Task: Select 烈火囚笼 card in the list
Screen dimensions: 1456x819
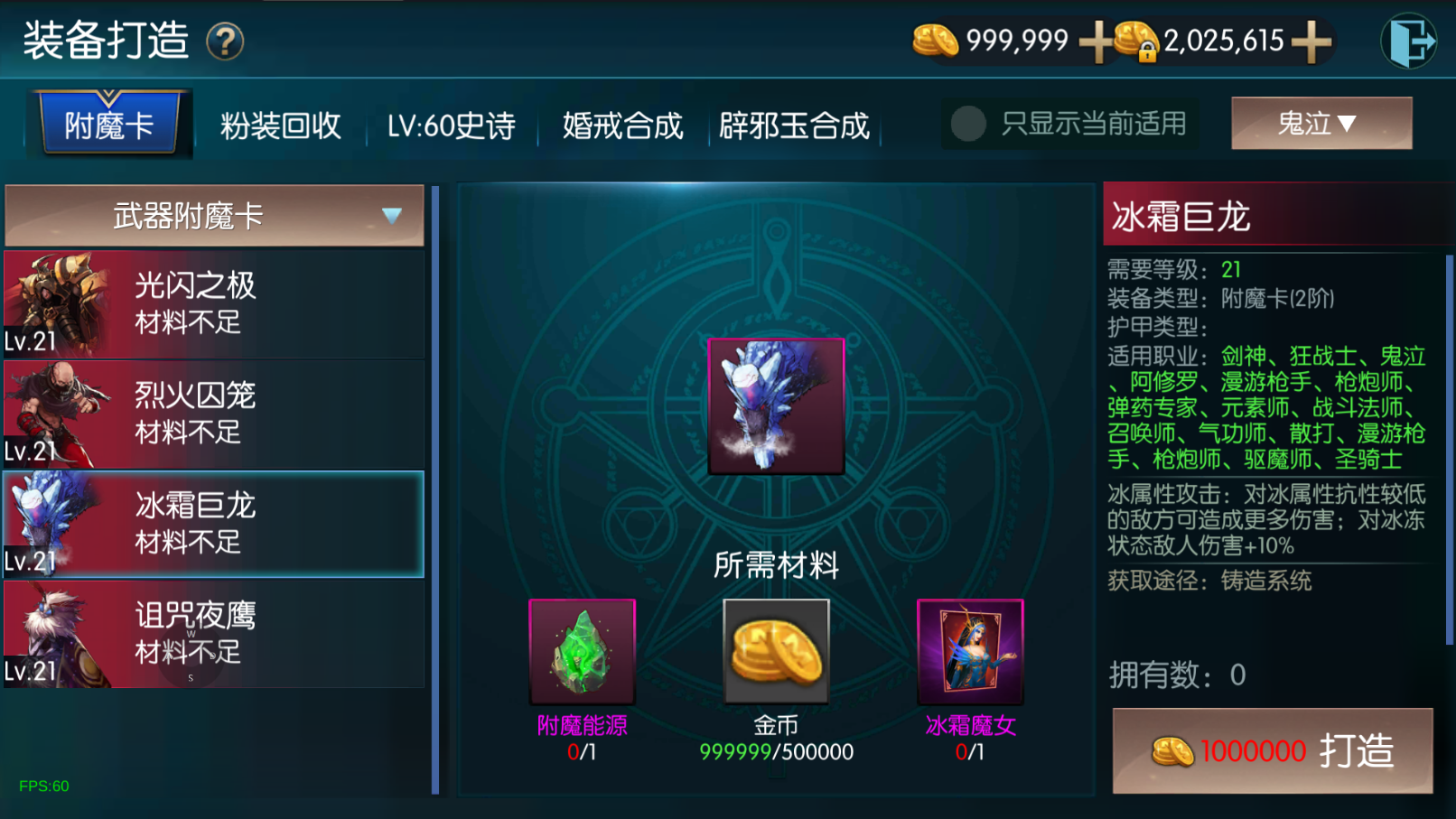Action: (214, 414)
